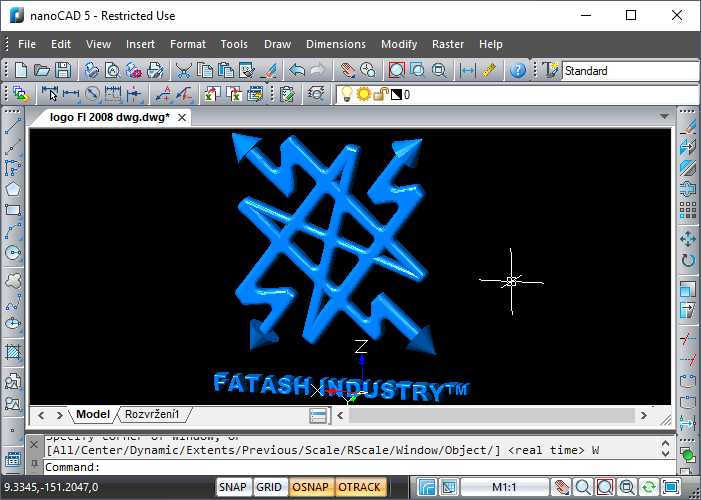Expand the document tabs list arrow
701x500 pixels.
[x=664, y=117]
